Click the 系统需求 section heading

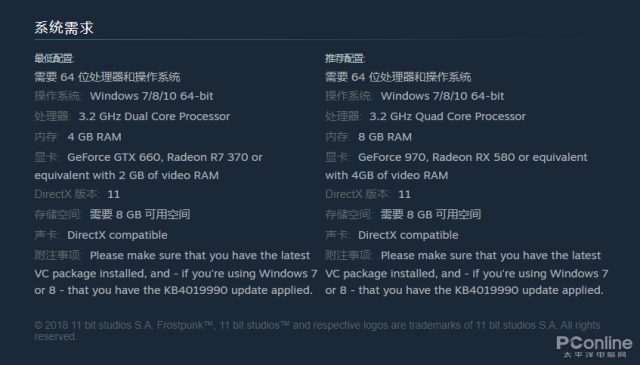click(x=64, y=28)
